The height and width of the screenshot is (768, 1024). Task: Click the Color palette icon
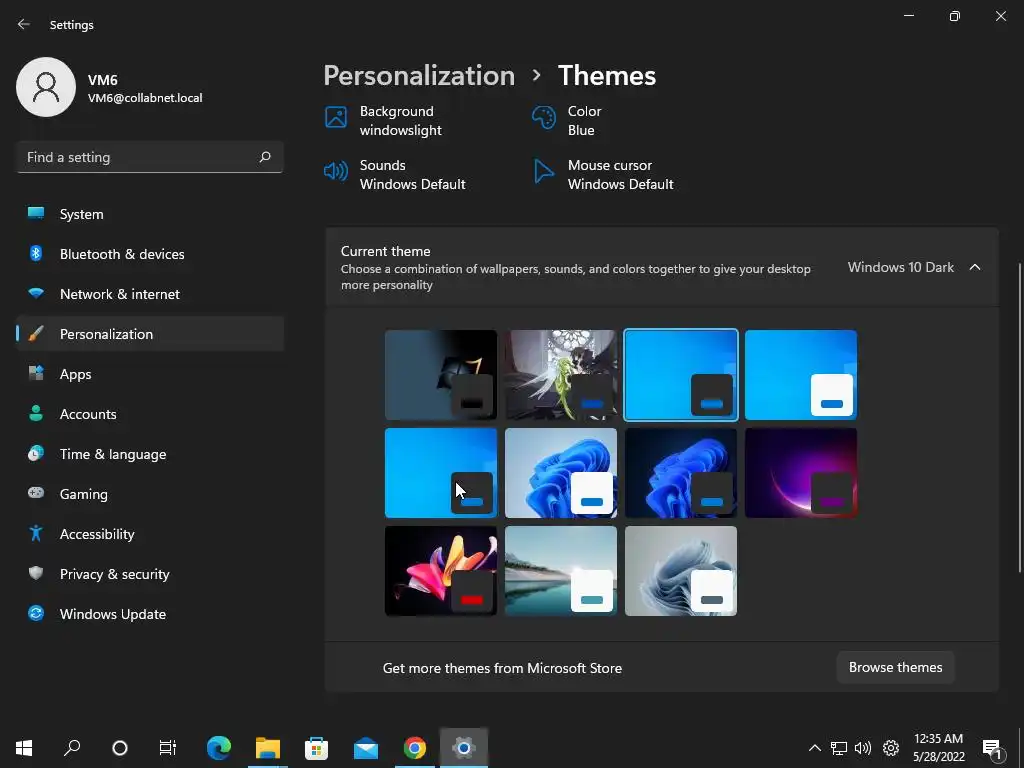(x=543, y=118)
